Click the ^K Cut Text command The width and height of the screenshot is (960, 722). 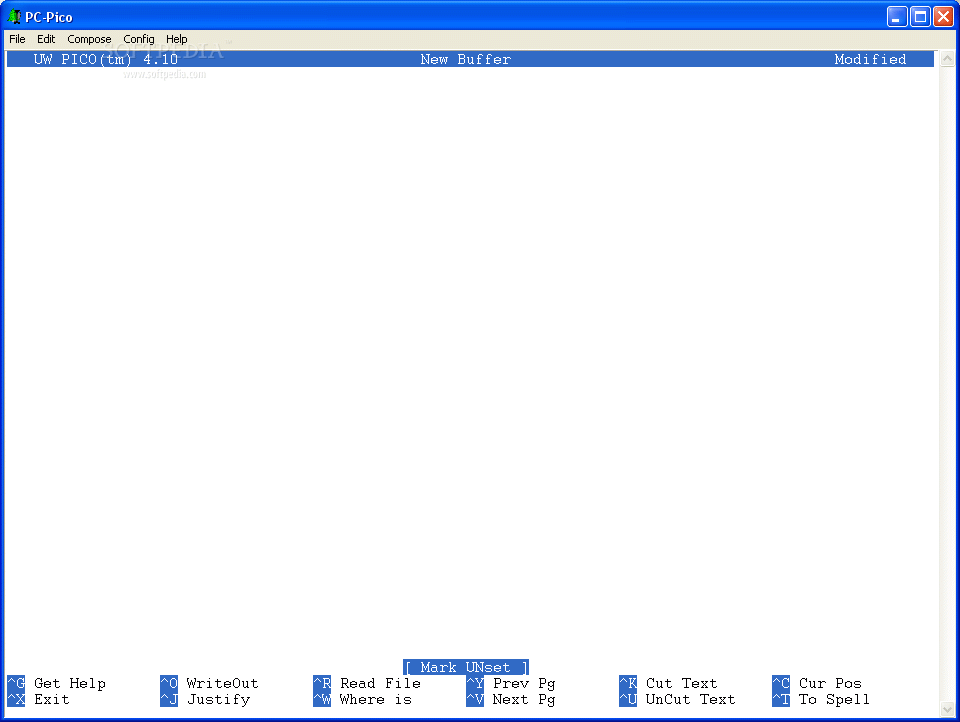tap(668, 683)
